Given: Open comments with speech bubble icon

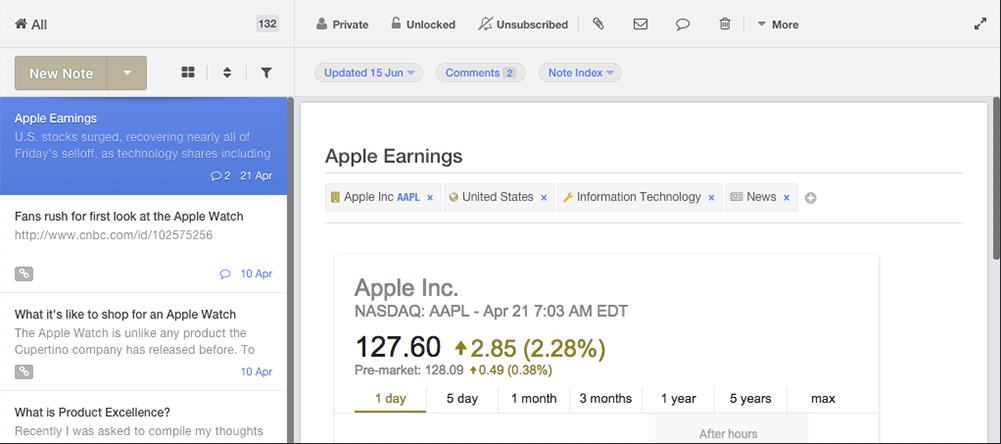Looking at the screenshot, I should tap(682, 24).
